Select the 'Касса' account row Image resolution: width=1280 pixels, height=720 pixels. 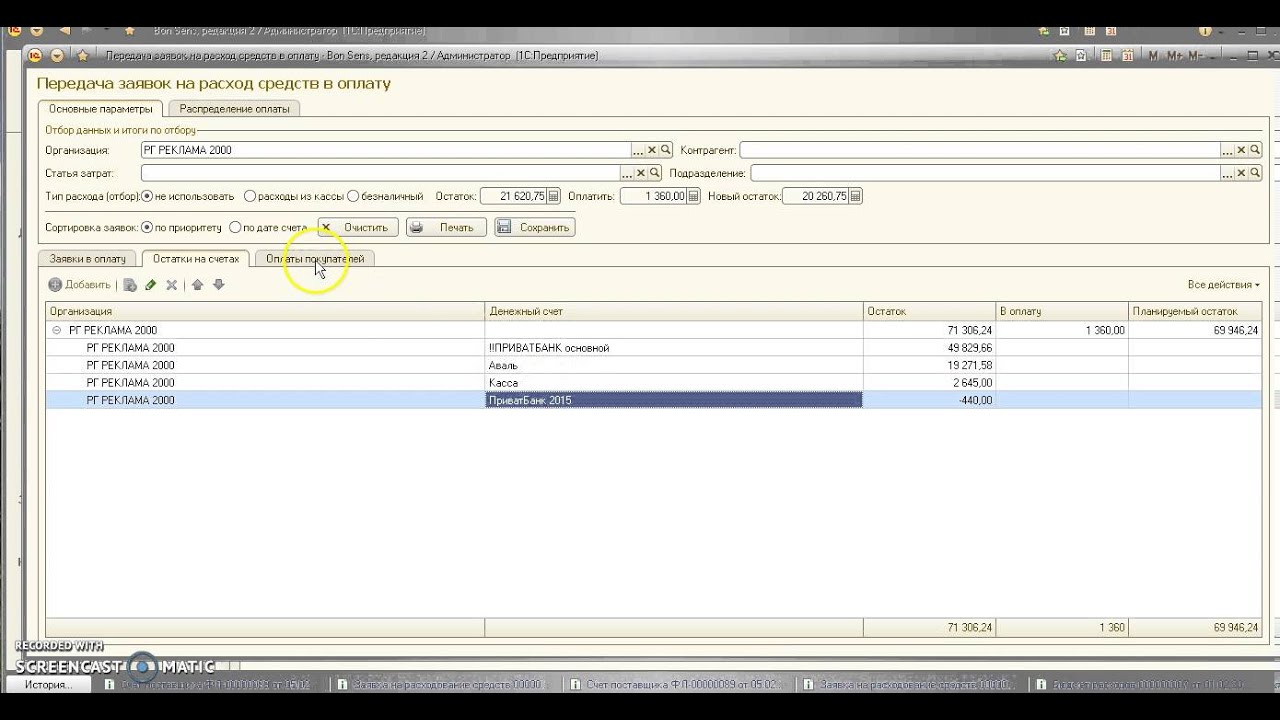[x=654, y=383]
